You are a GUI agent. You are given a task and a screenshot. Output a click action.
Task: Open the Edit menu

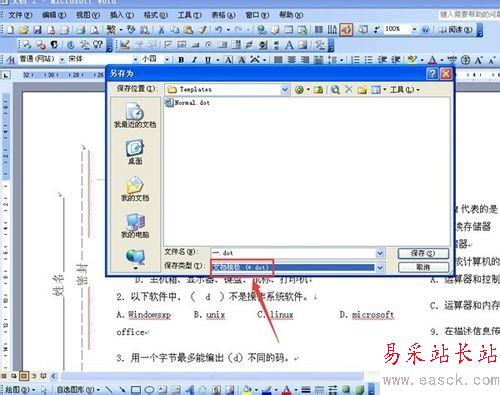click(54, 15)
